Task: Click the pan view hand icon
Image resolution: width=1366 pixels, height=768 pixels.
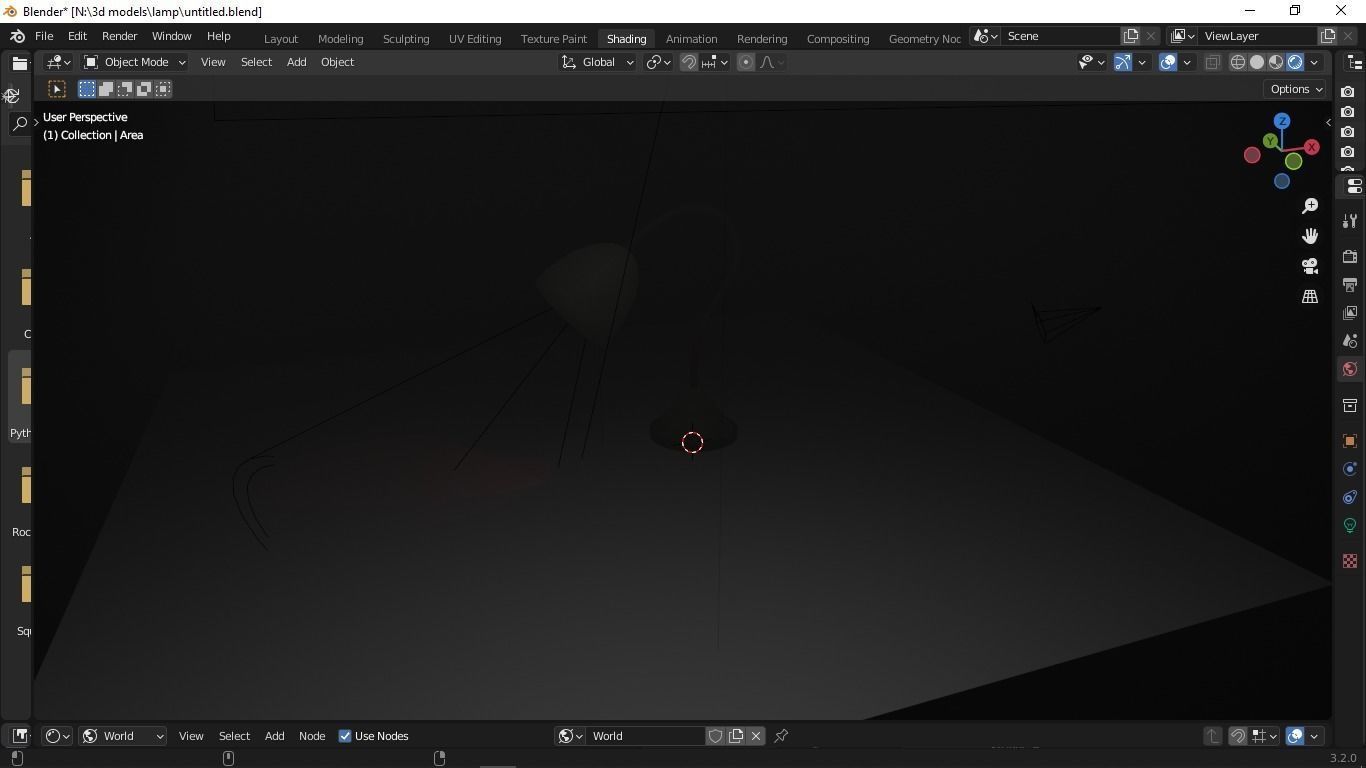Action: (1310, 236)
